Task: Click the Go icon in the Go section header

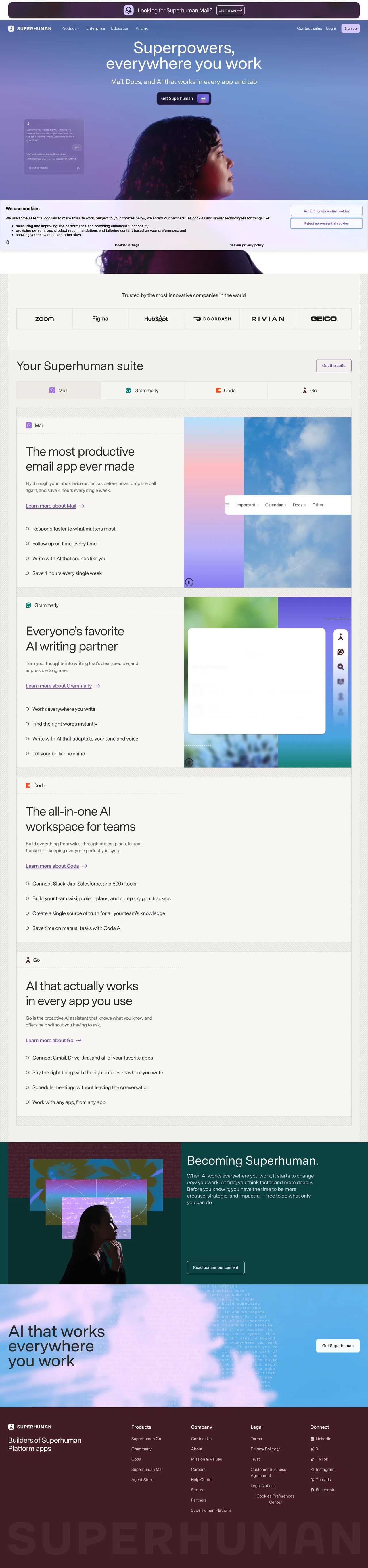Action: coord(28,960)
